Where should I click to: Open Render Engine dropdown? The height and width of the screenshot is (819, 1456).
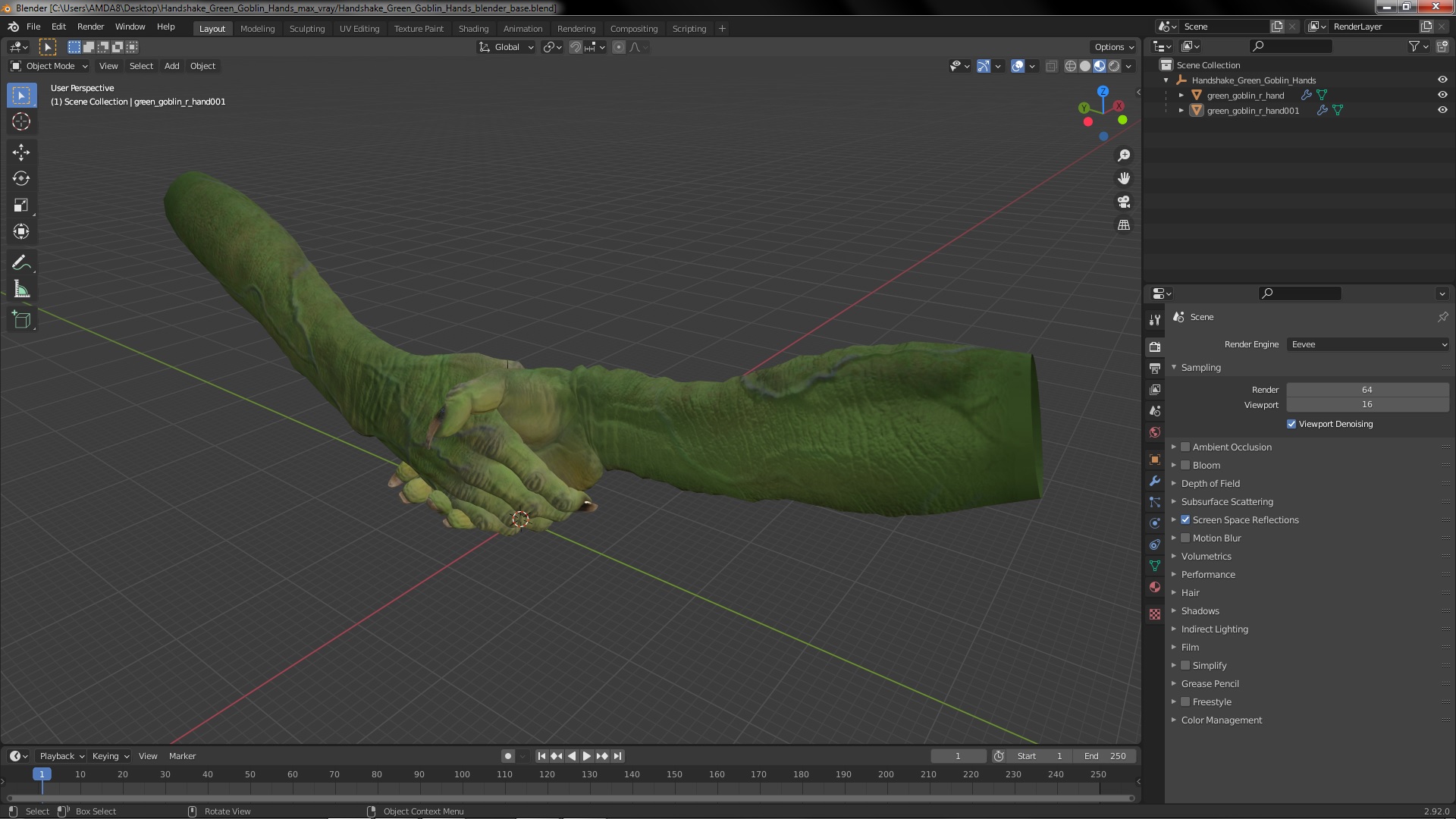click(1368, 344)
